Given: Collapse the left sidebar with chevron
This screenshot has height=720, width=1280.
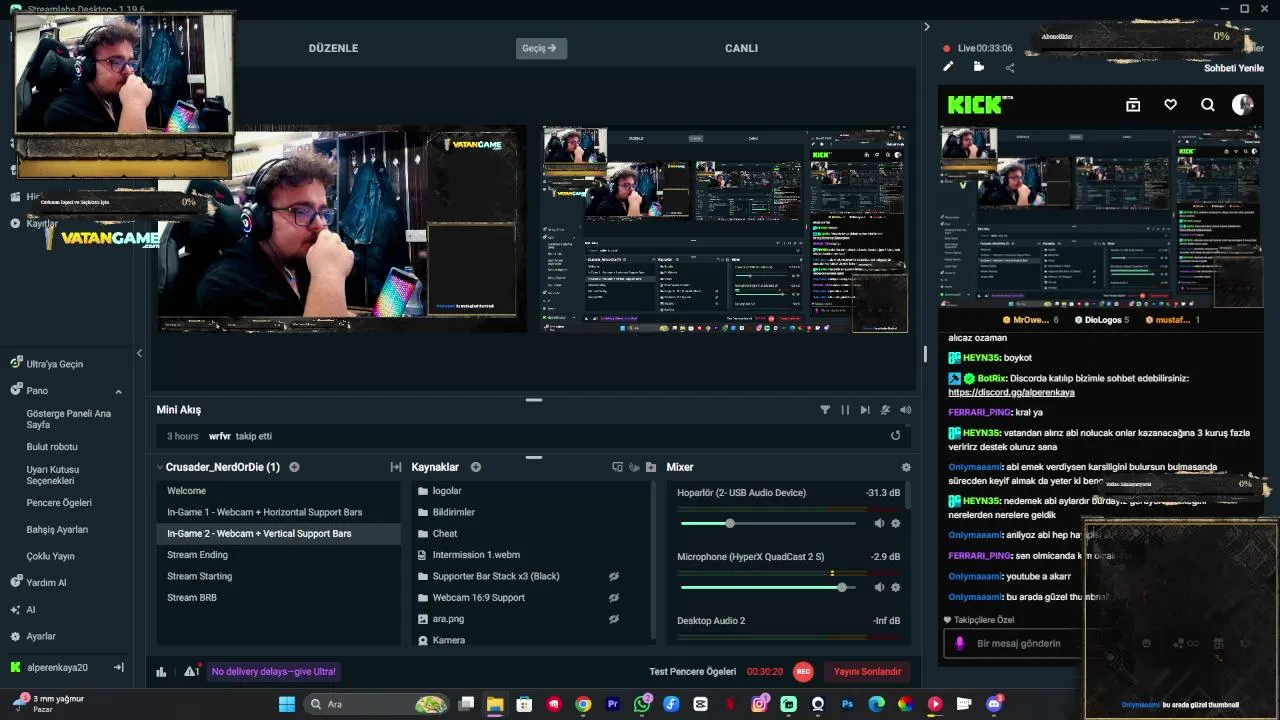Looking at the screenshot, I should tap(139, 353).
